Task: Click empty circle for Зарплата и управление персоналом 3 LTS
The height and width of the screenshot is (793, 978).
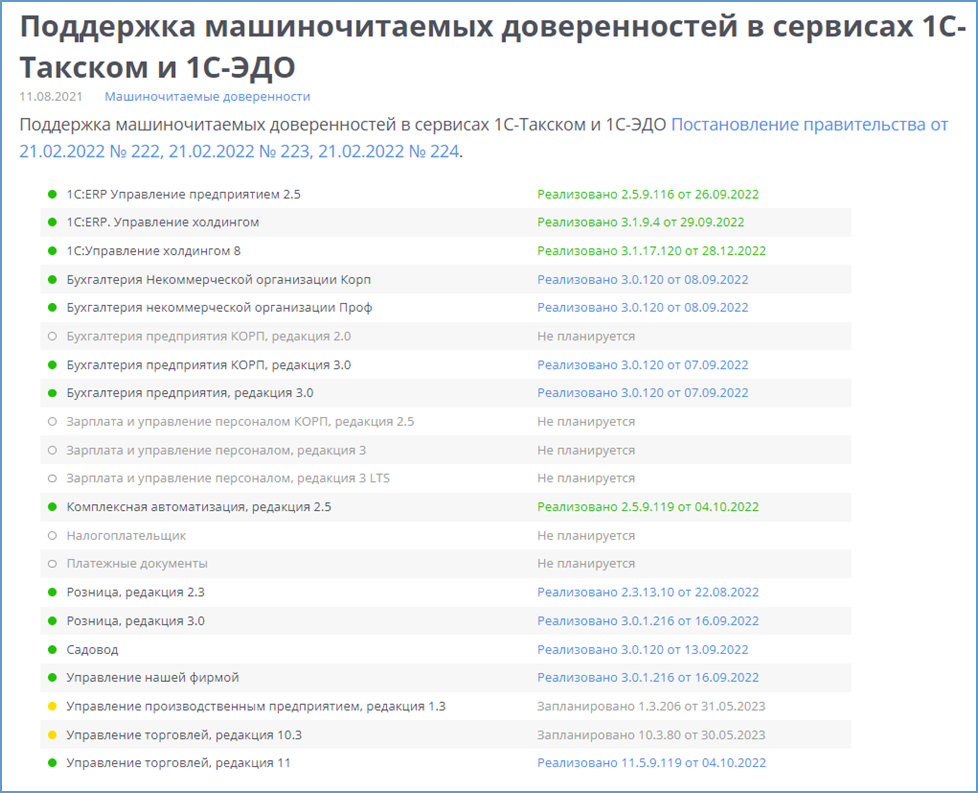Action: pyautogui.click(x=52, y=479)
